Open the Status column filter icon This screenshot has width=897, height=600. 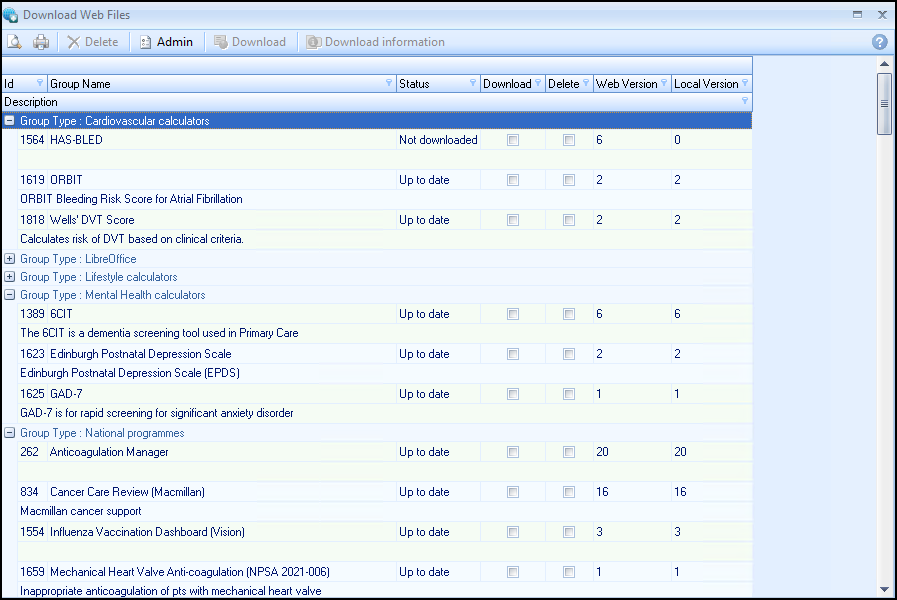click(473, 84)
